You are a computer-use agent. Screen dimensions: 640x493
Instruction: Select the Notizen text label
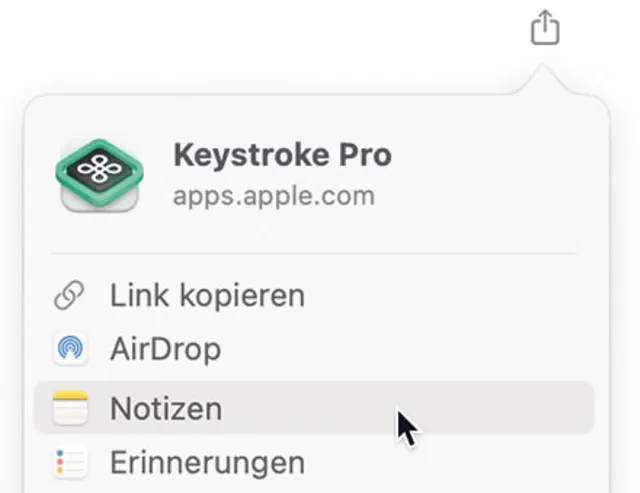[x=166, y=408]
